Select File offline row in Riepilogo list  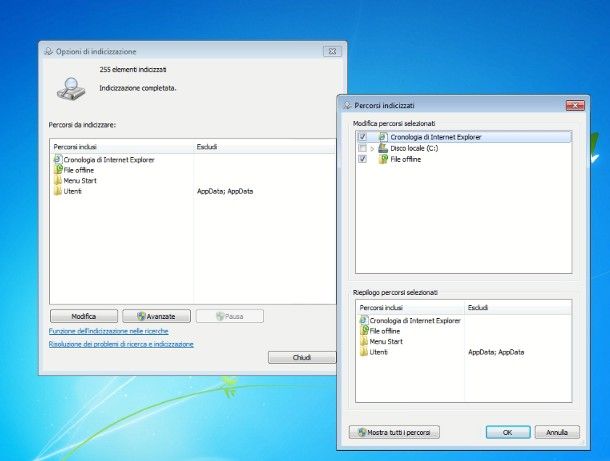pos(384,331)
